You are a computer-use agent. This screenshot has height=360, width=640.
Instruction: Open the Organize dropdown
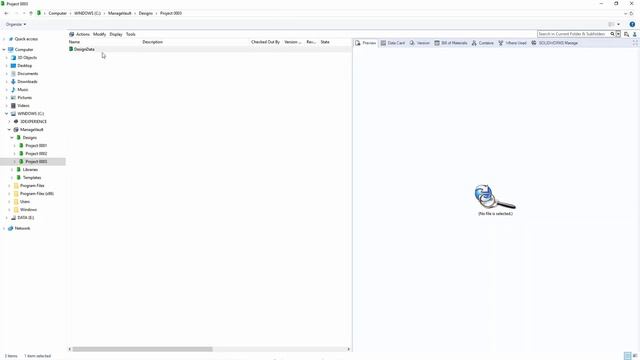[16, 24]
